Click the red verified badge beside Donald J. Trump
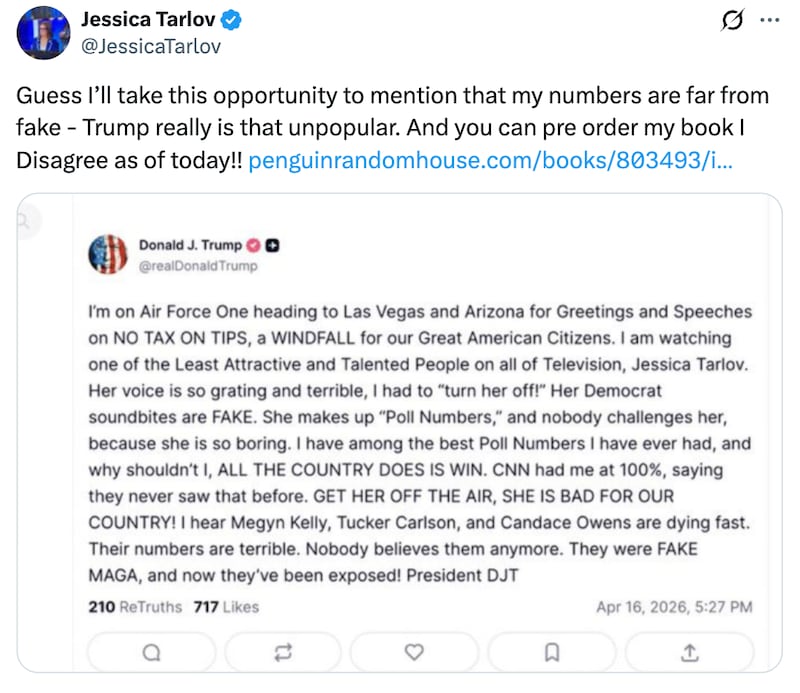The height and width of the screenshot is (693, 800). 252,243
